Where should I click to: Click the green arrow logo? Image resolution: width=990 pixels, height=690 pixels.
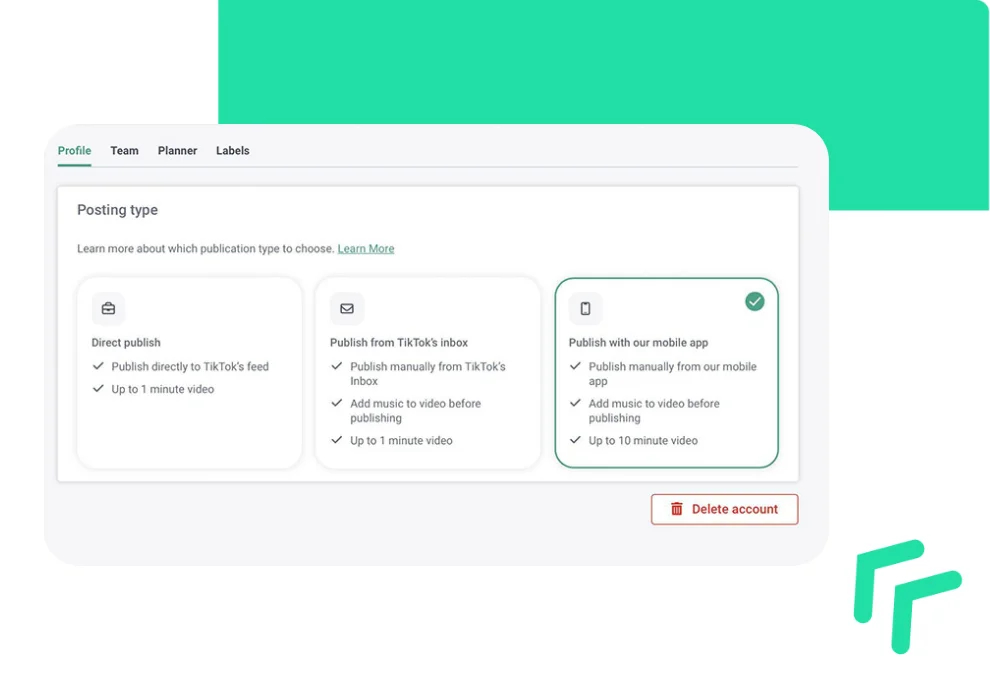[x=906, y=595]
